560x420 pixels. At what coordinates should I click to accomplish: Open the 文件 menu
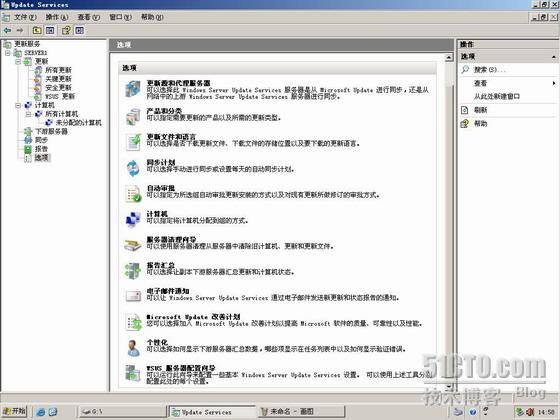point(25,17)
